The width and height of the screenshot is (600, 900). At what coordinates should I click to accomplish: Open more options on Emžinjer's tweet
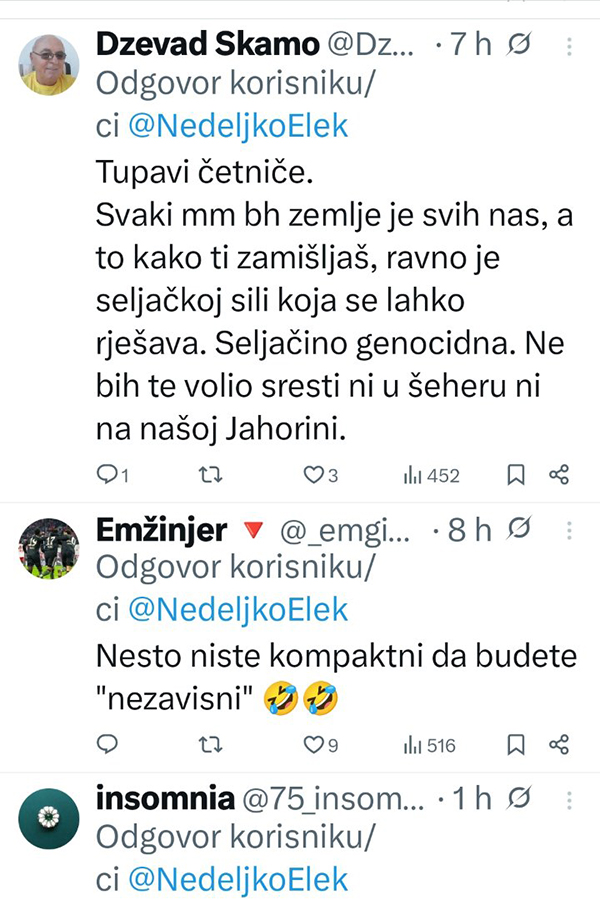(570, 530)
